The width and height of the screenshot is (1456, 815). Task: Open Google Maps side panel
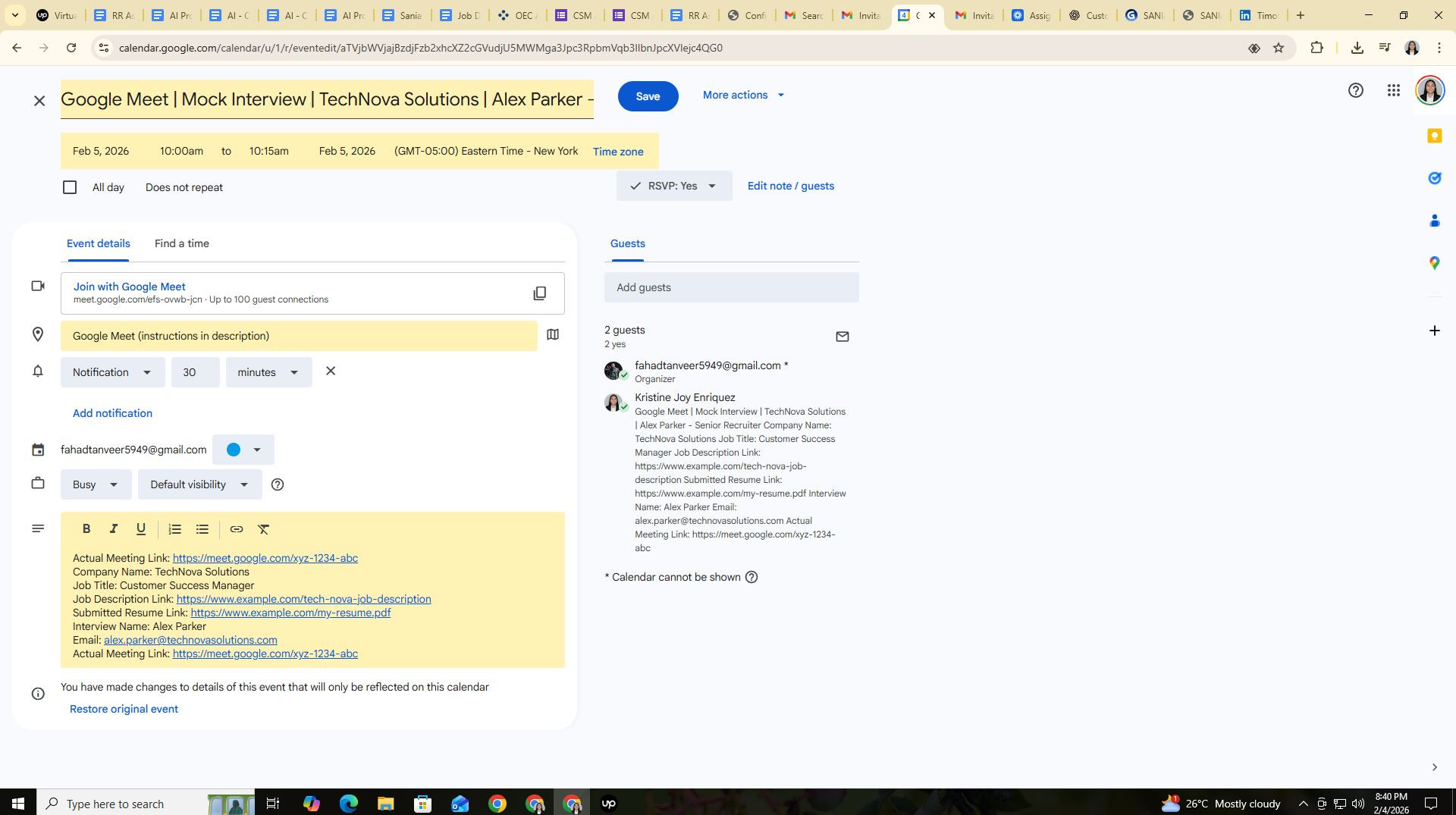(x=1435, y=263)
